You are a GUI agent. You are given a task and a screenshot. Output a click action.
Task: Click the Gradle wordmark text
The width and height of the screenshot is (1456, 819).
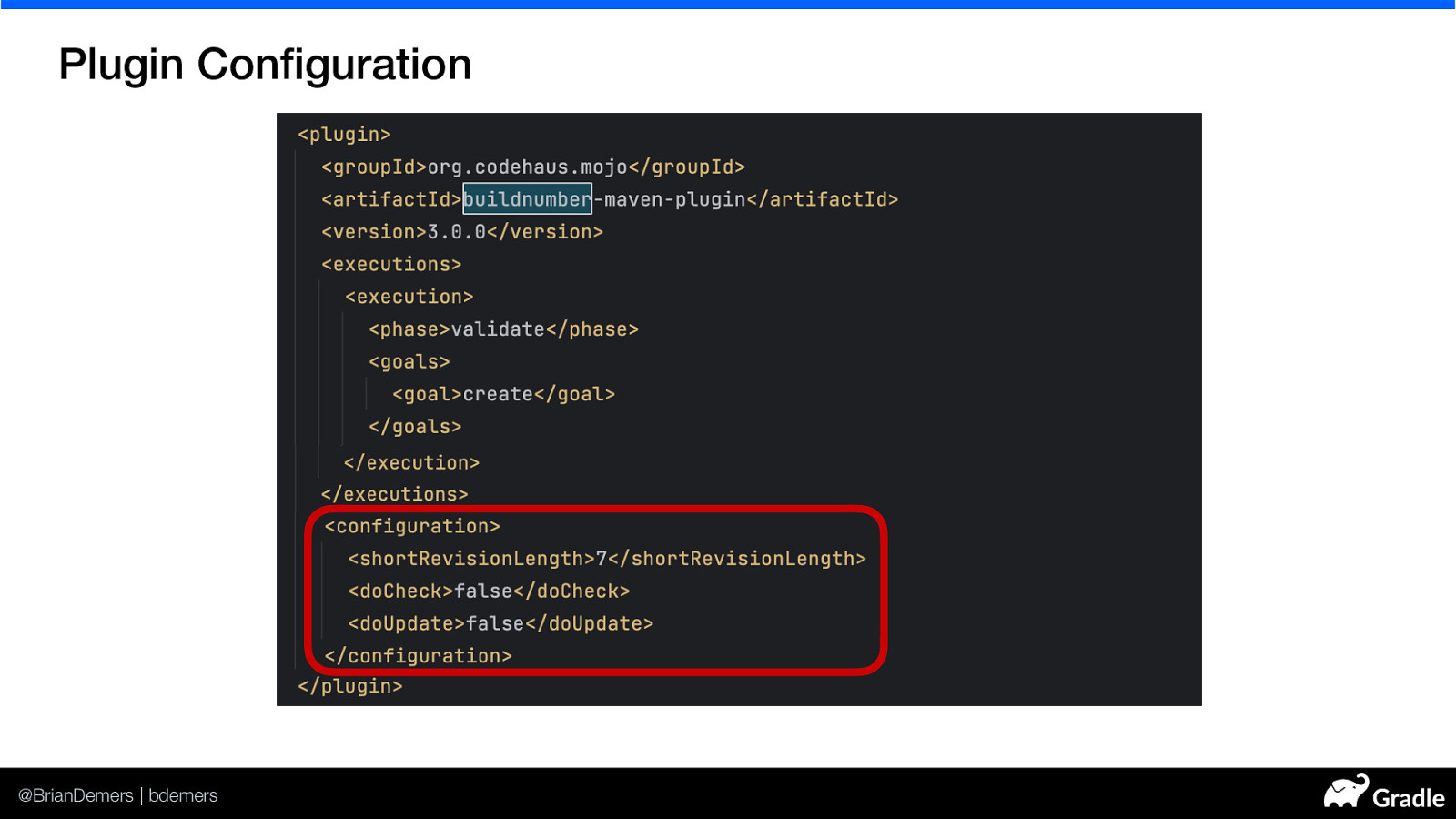[x=1409, y=798]
